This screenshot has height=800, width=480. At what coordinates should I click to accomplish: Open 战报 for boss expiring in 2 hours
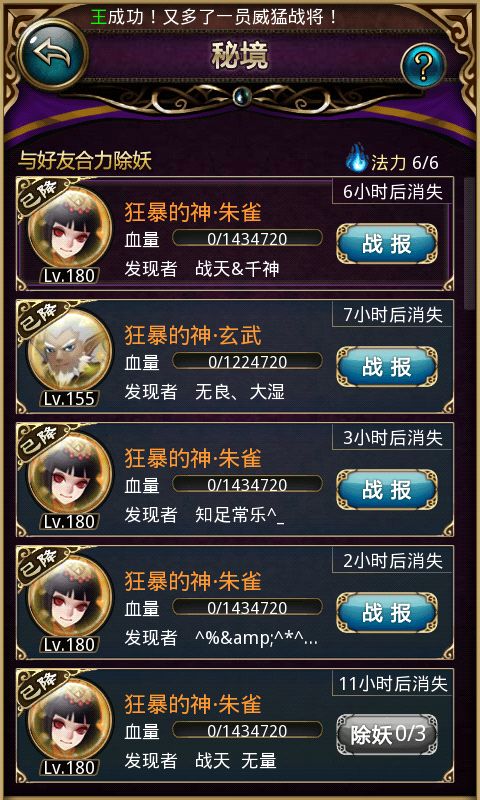tap(387, 613)
